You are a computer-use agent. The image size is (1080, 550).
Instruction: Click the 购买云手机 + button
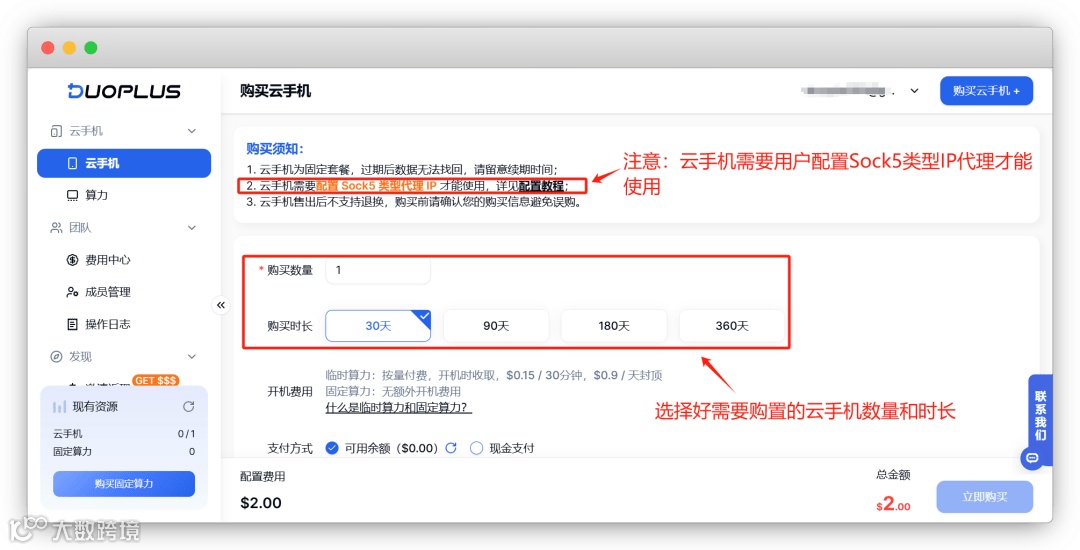[x=986, y=91]
